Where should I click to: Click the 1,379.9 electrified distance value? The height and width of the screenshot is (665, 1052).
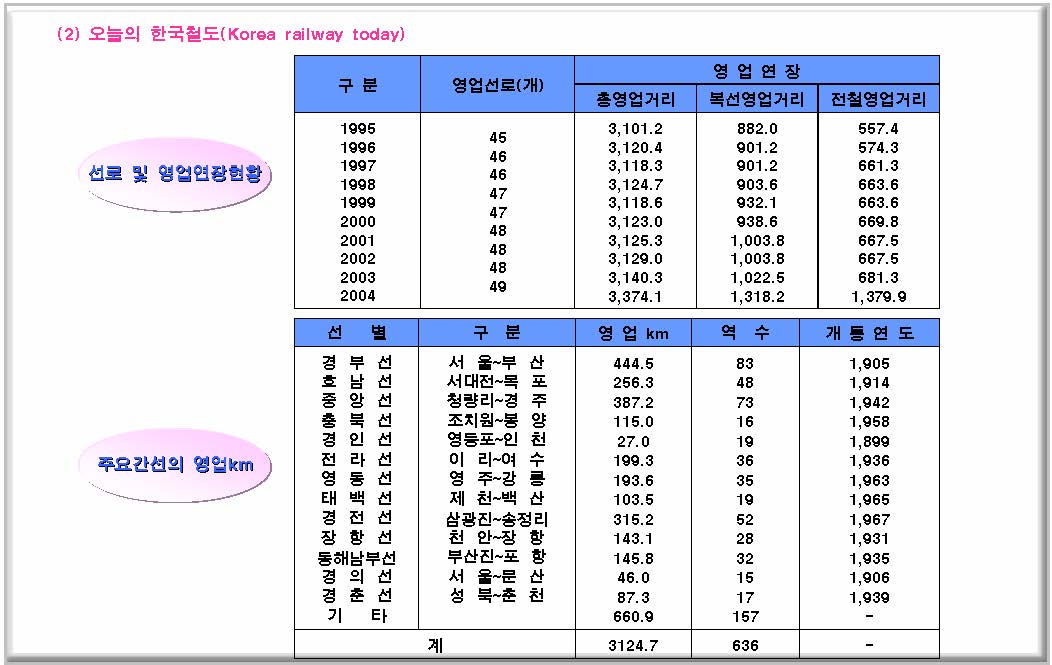point(878,296)
